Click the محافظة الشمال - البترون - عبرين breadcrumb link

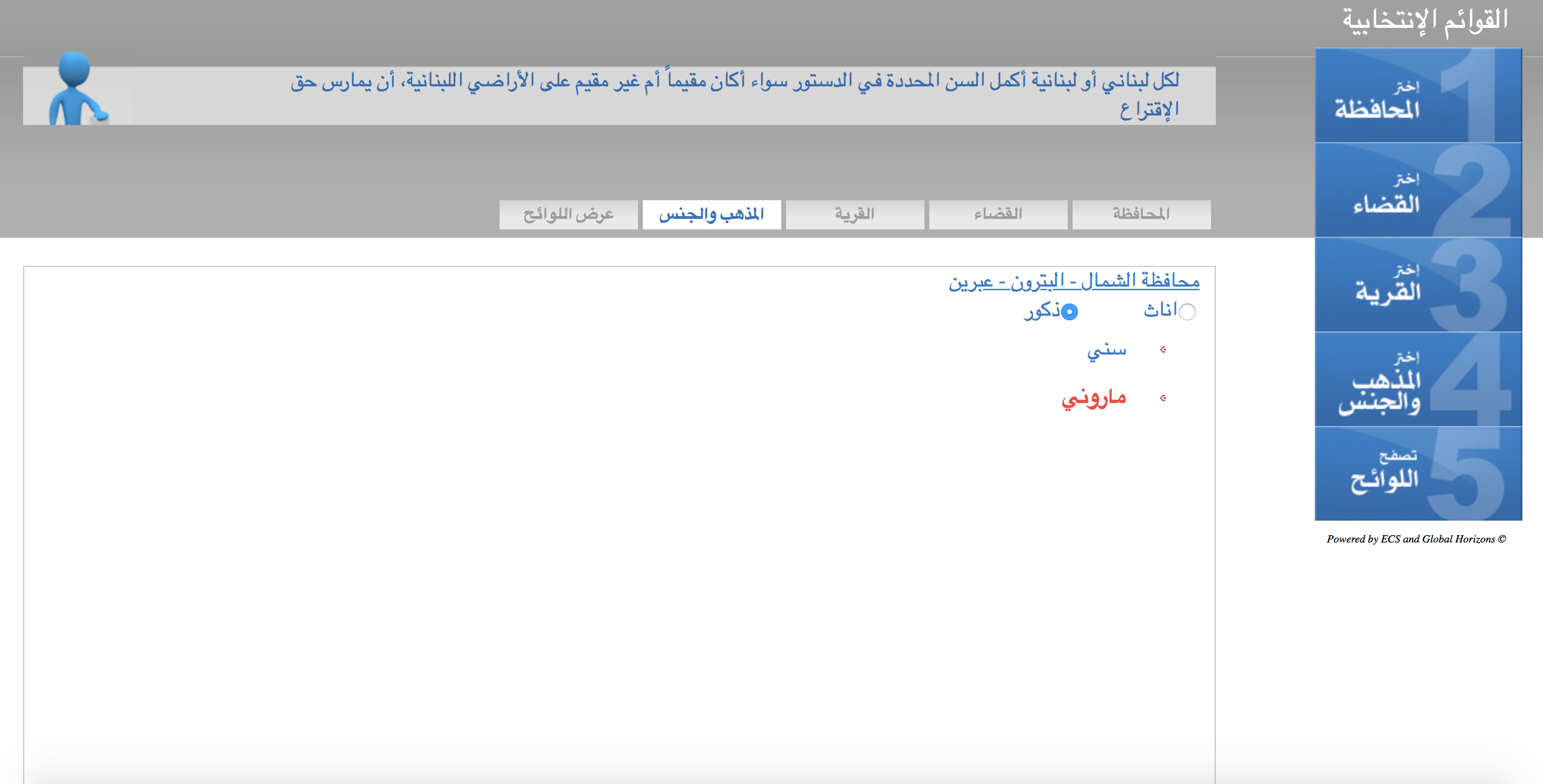[x=1074, y=281]
